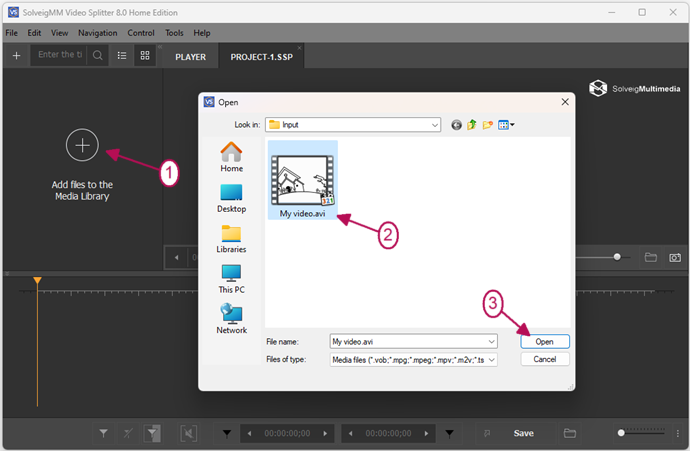
Task: Open the Tools menu
Action: coord(174,33)
